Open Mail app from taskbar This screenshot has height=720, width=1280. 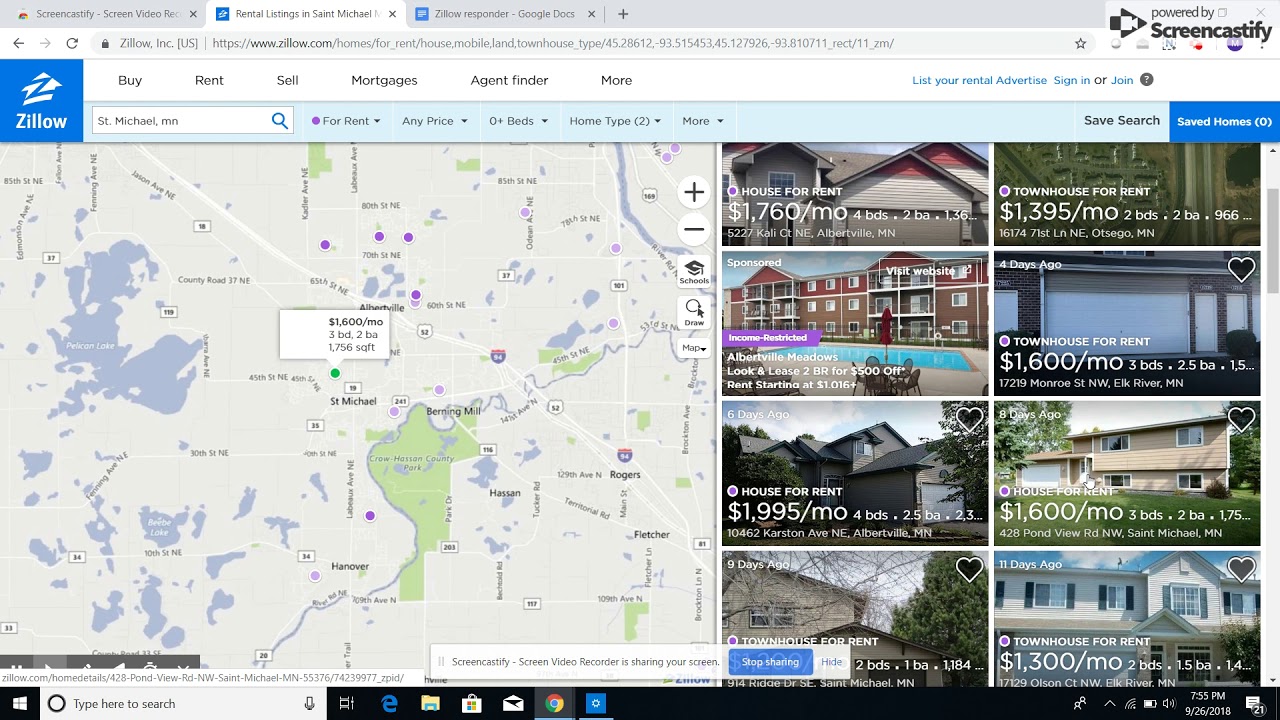tap(513, 704)
